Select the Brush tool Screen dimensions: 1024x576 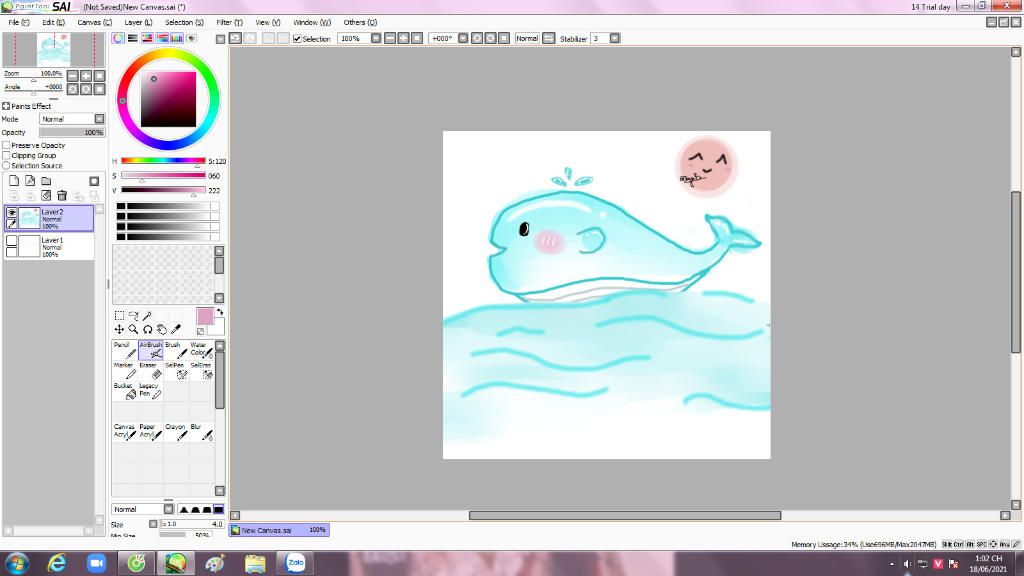(176, 349)
